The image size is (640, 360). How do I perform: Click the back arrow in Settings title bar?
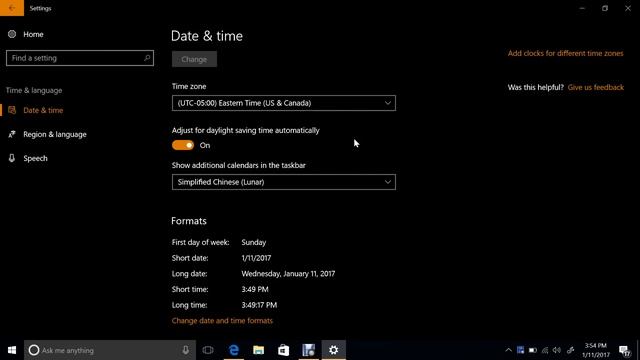pyautogui.click(x=12, y=8)
